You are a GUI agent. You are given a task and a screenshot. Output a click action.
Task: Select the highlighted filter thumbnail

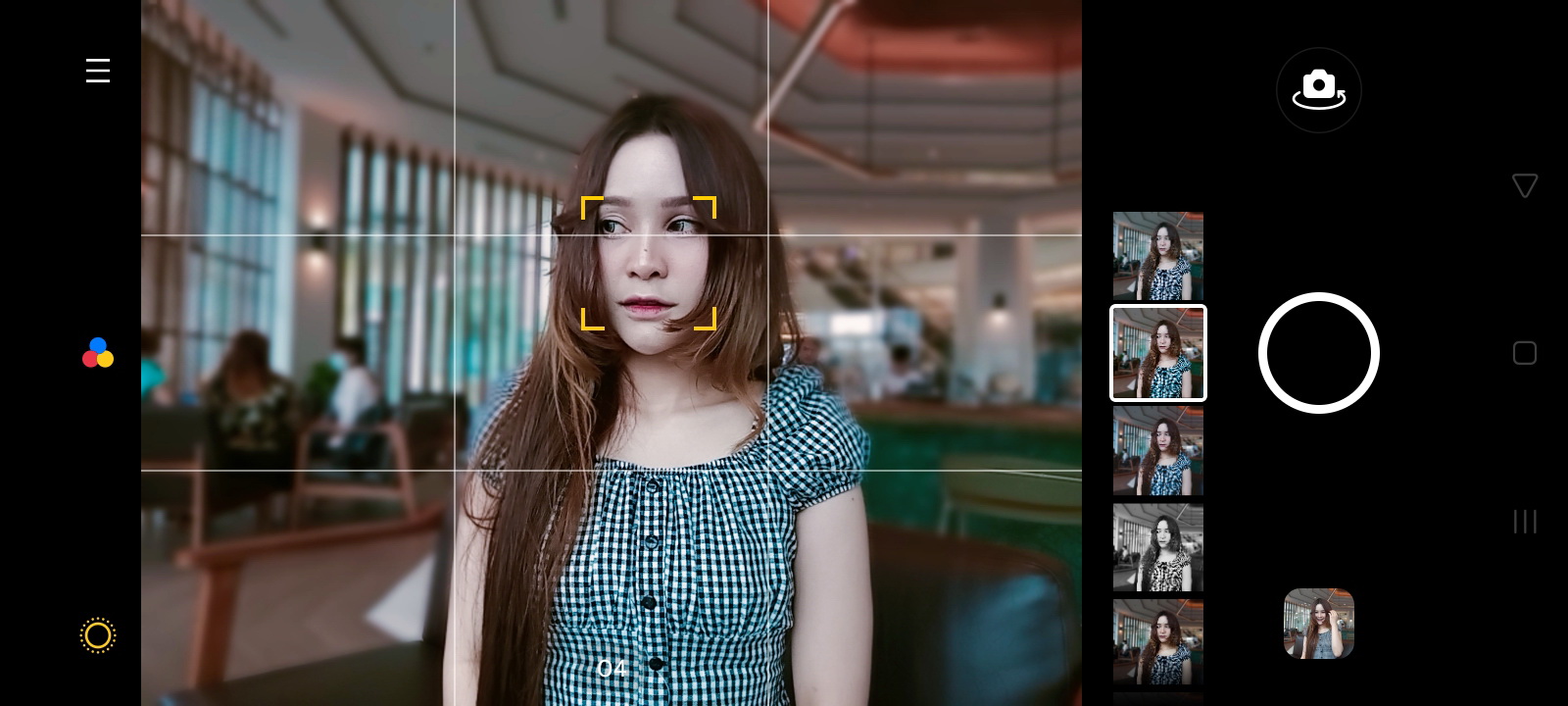point(1158,353)
